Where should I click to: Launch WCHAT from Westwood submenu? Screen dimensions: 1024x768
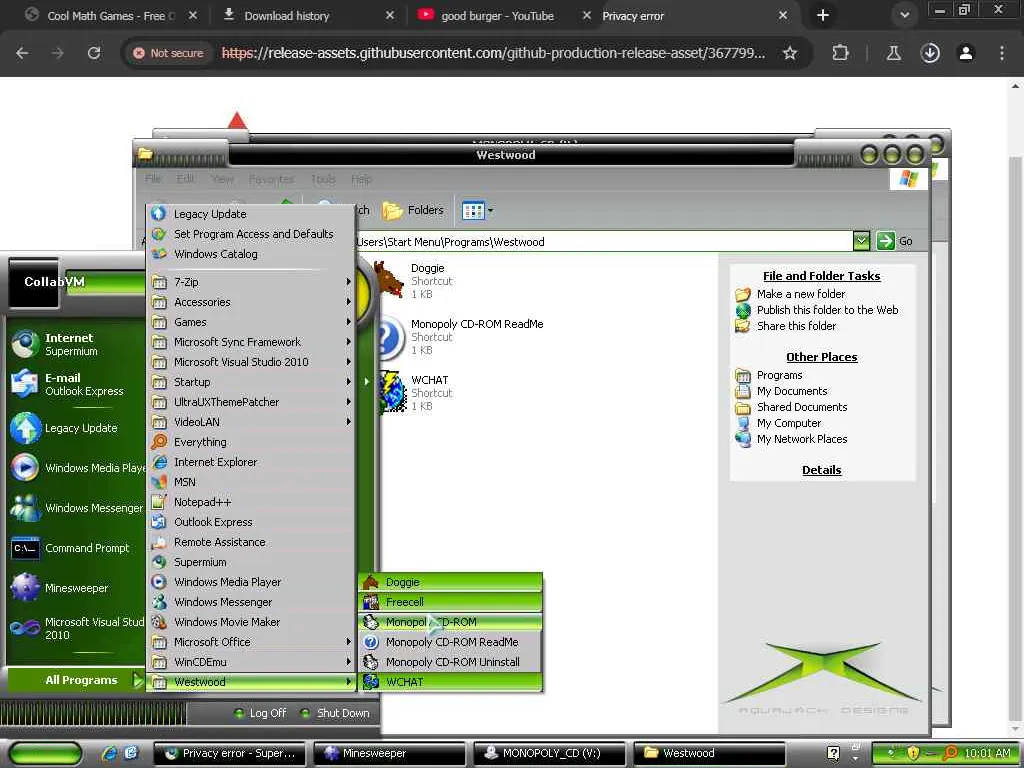(451, 682)
